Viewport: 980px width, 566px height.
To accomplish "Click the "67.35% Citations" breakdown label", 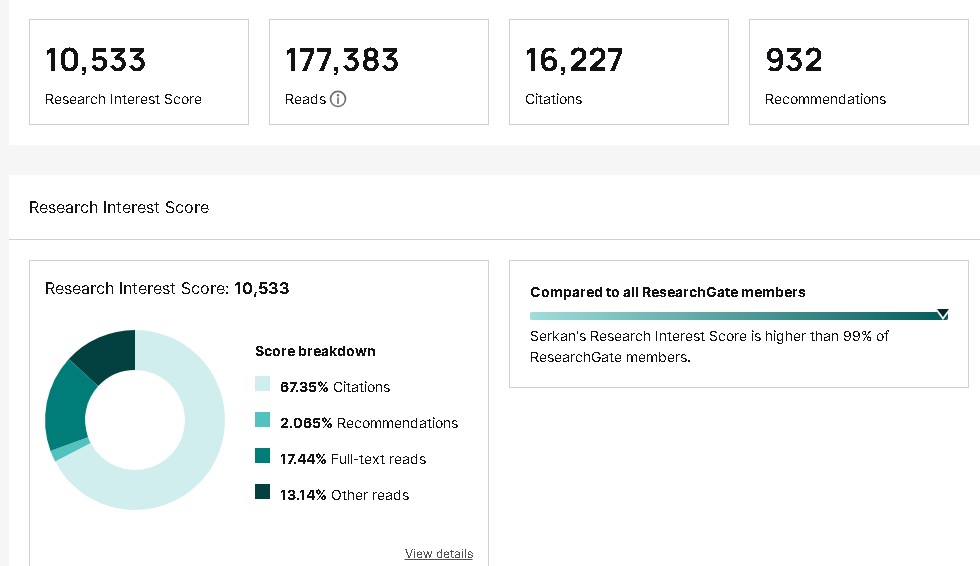I will tap(335, 387).
